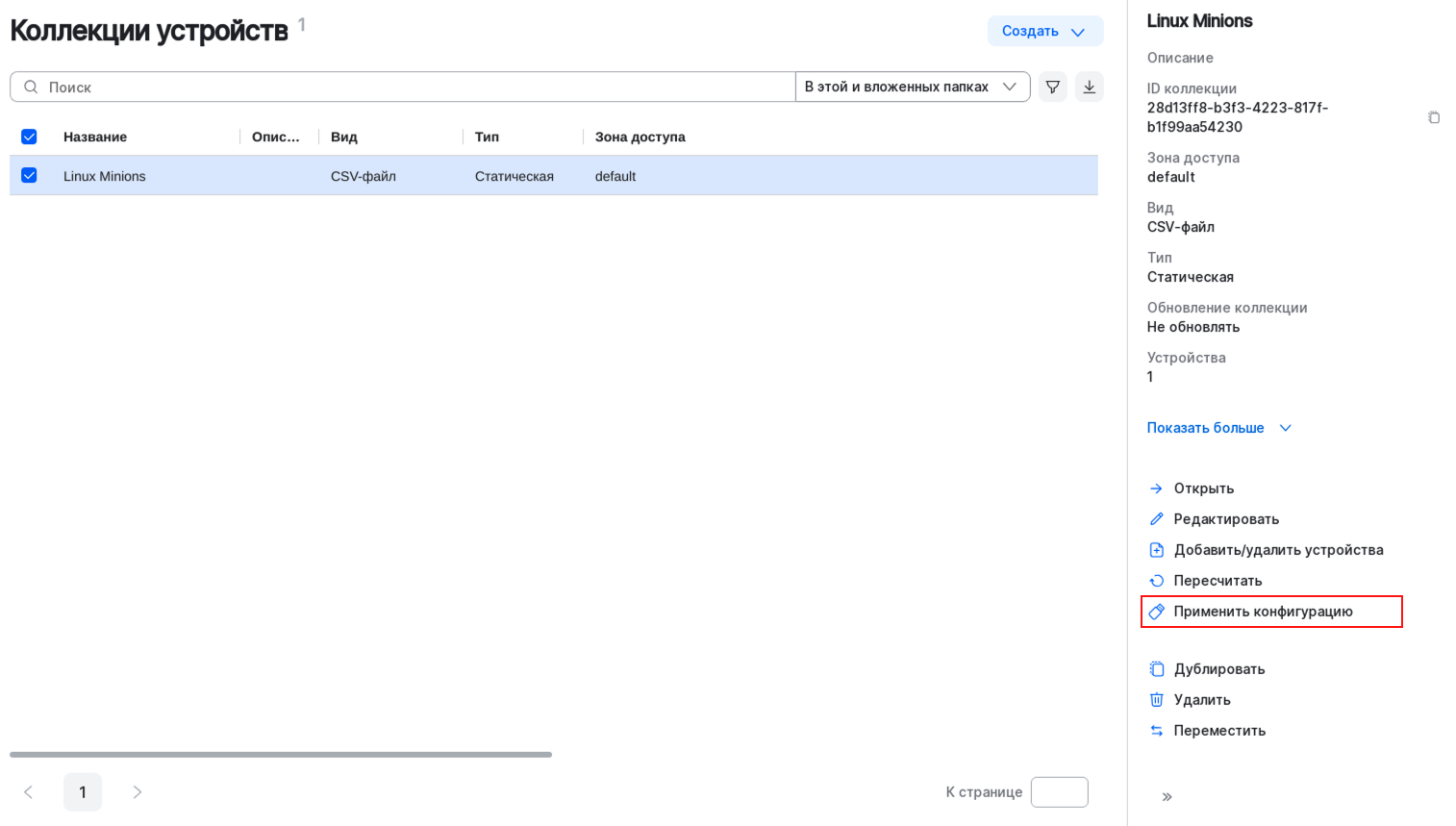Click Открыть in the side panel
The height and width of the screenshot is (826, 1456).
tap(1204, 488)
